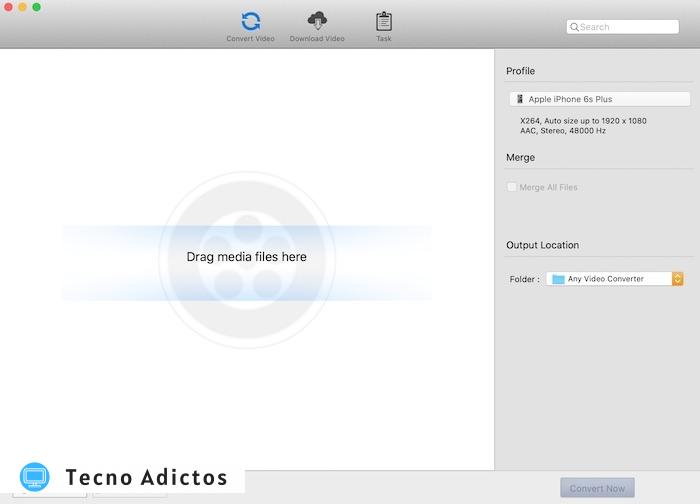The height and width of the screenshot is (504, 700).
Task: Minimize the window with the yellow button
Action: (x=23, y=7)
